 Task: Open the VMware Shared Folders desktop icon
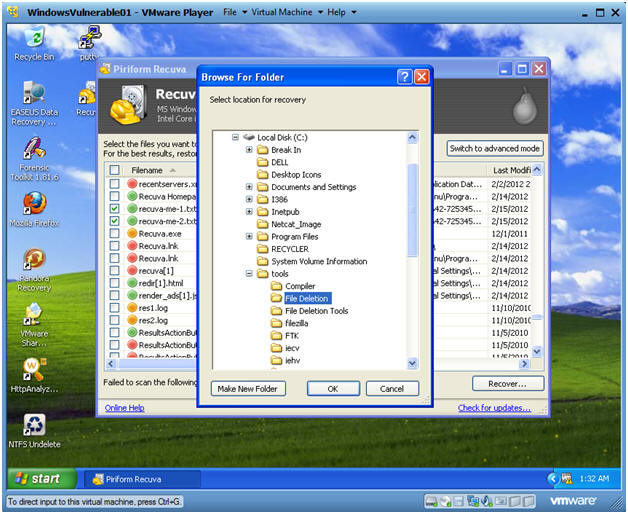pos(34,325)
